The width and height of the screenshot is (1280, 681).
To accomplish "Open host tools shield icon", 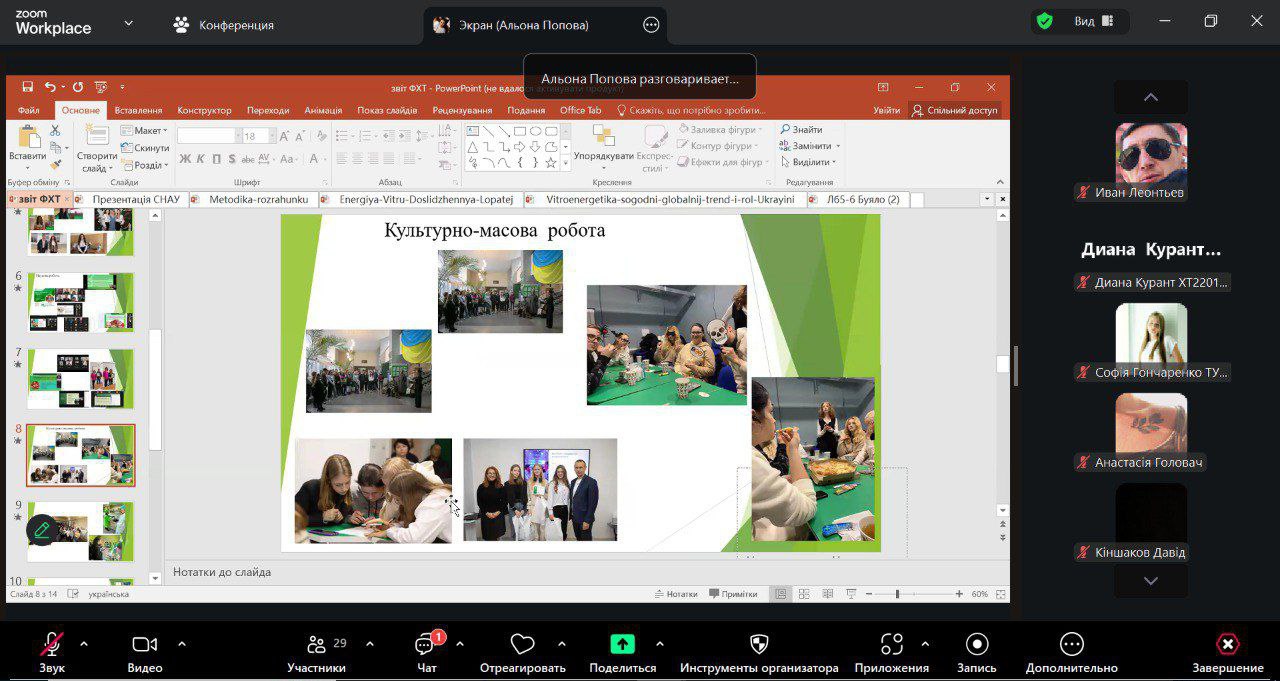I will 759,645.
